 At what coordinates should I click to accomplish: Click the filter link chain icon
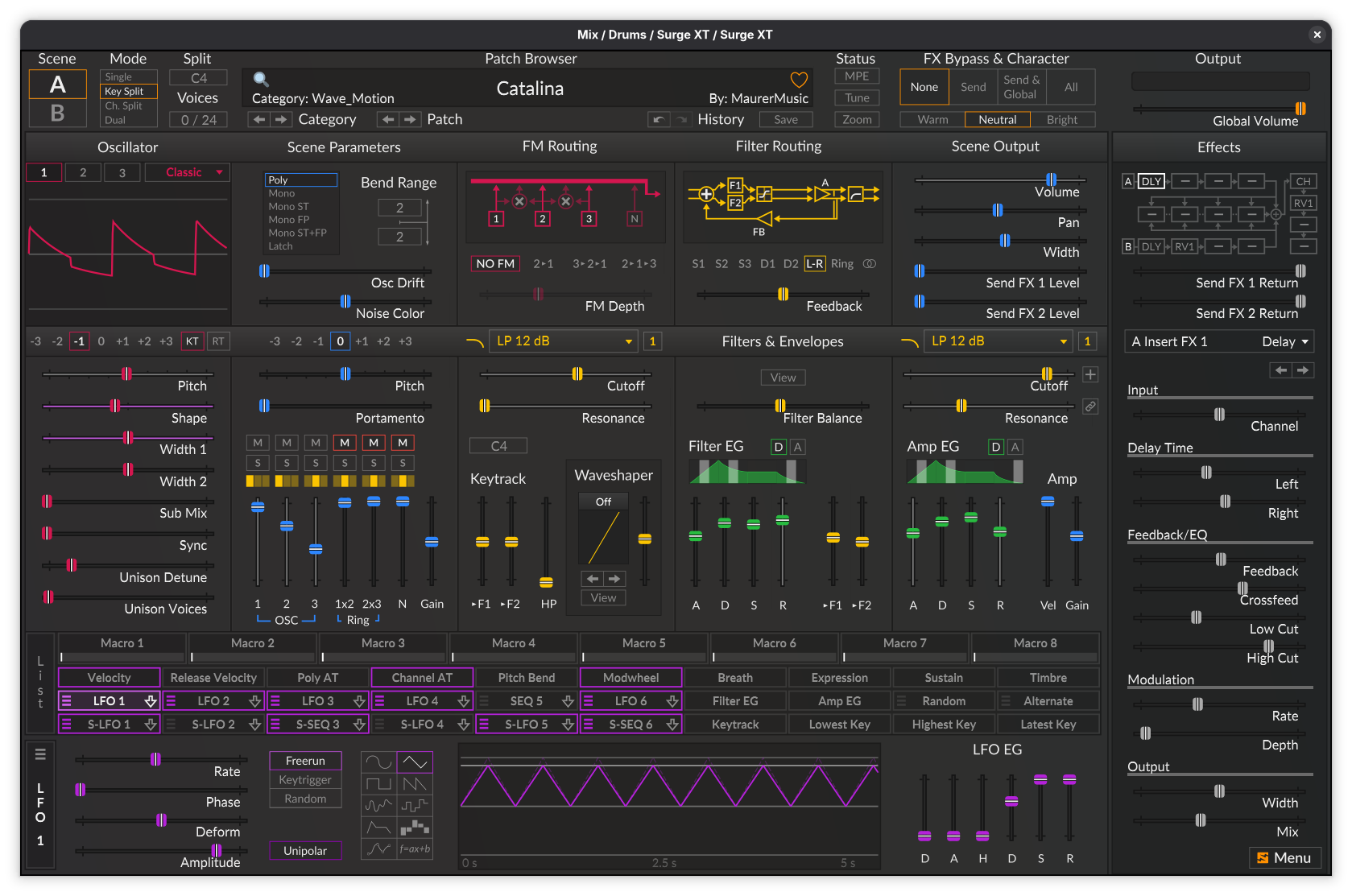(1090, 407)
